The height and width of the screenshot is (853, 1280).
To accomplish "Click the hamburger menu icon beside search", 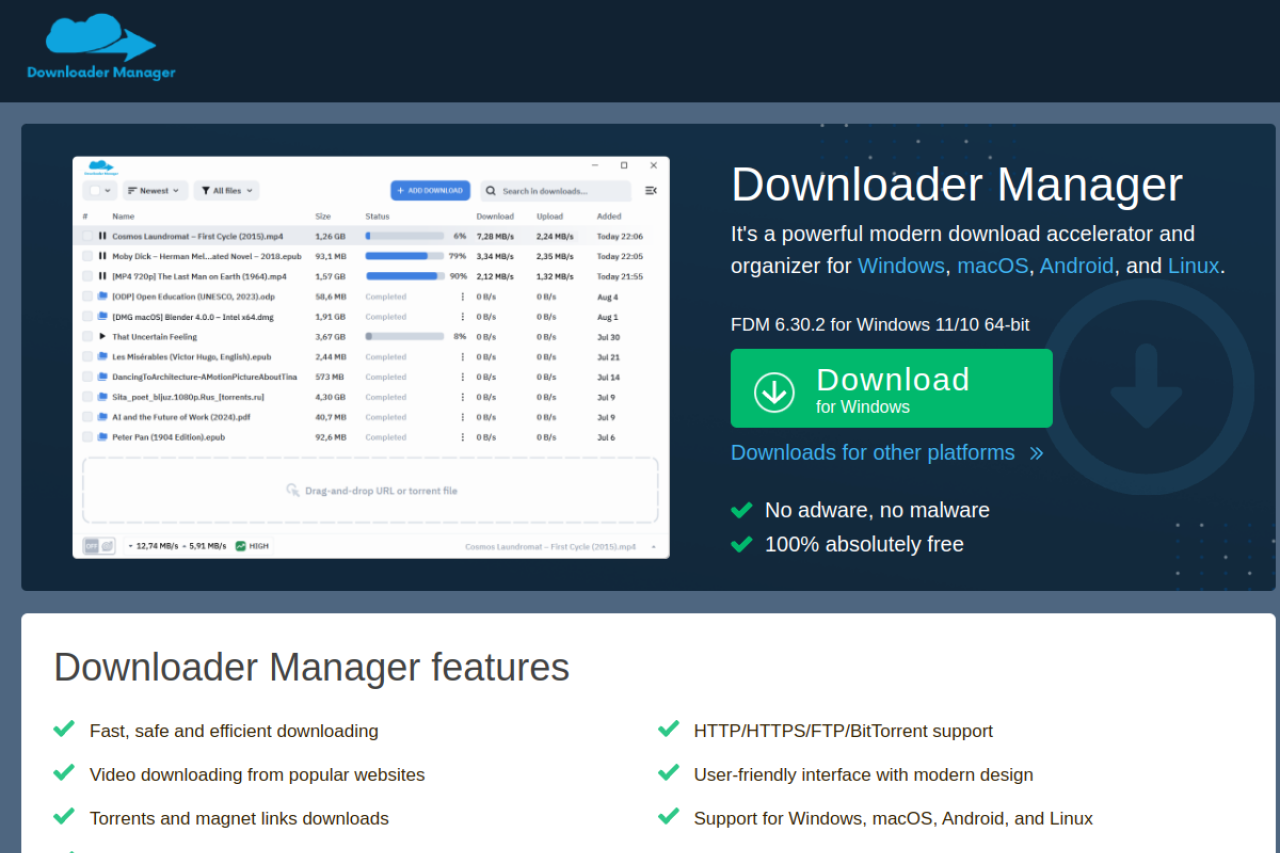I will [x=651, y=190].
